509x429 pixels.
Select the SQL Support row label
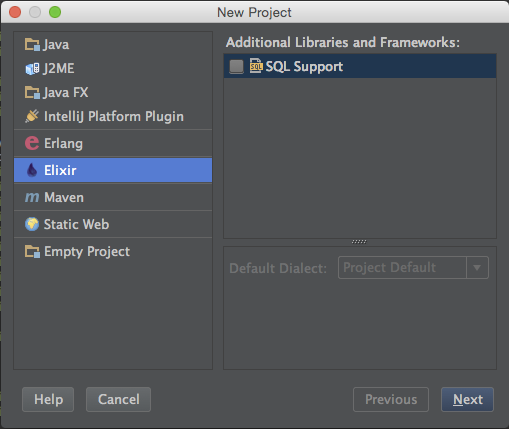click(x=304, y=66)
